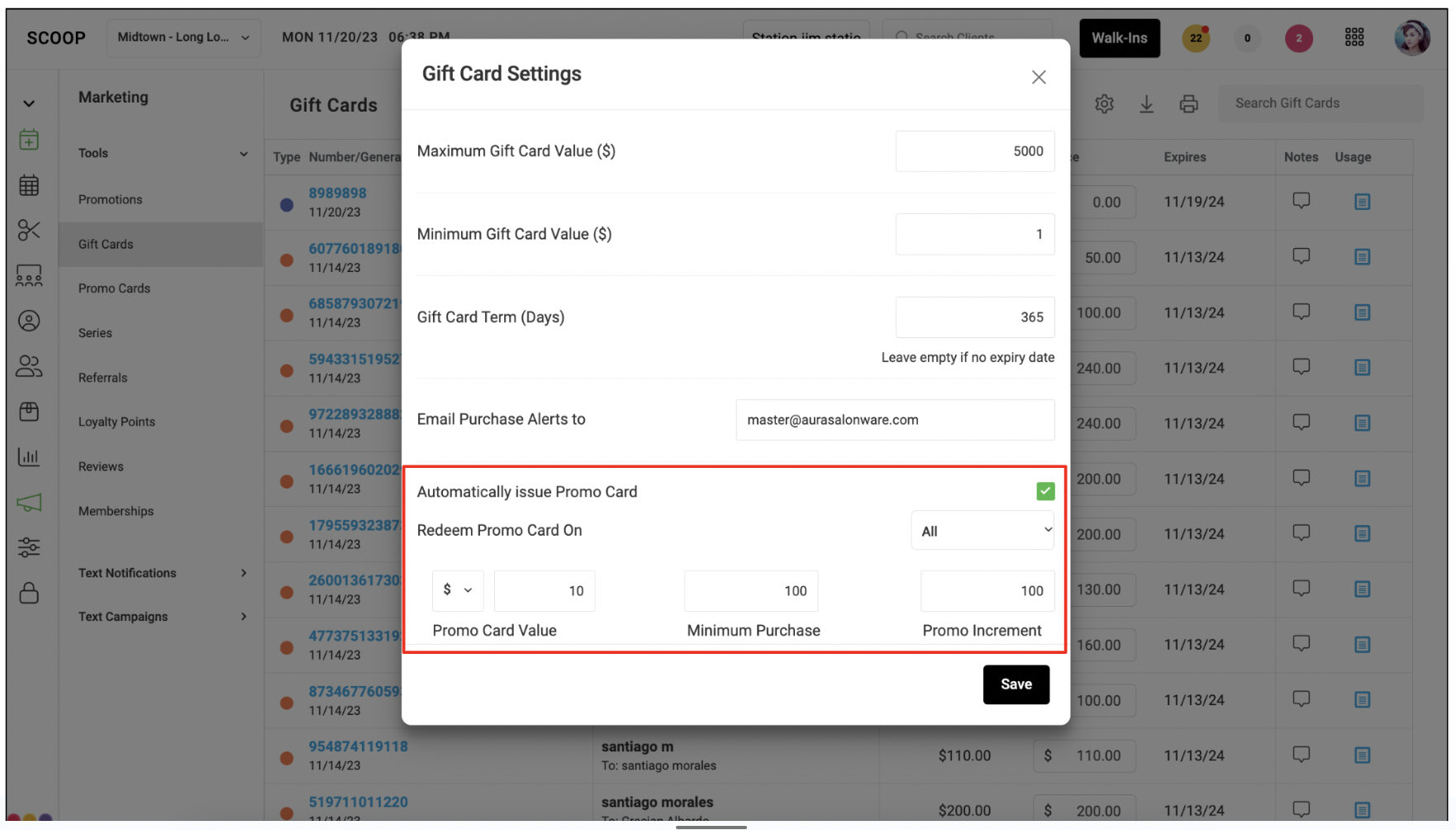
Task: Expand Text Notifications section
Action: 163,573
